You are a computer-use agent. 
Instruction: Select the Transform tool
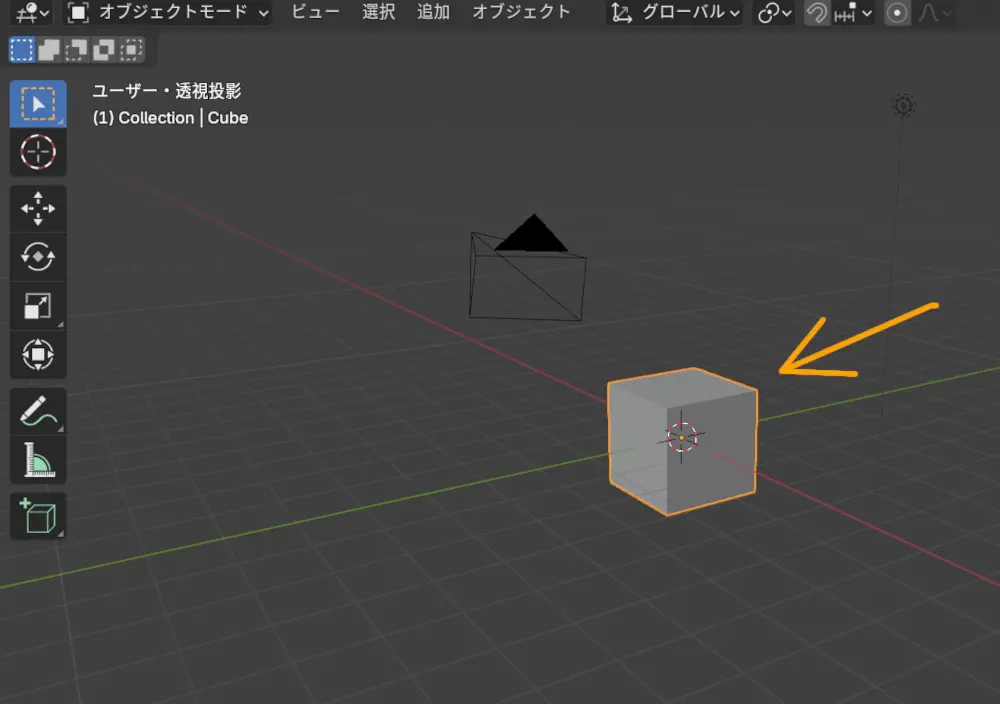pyautogui.click(x=38, y=355)
